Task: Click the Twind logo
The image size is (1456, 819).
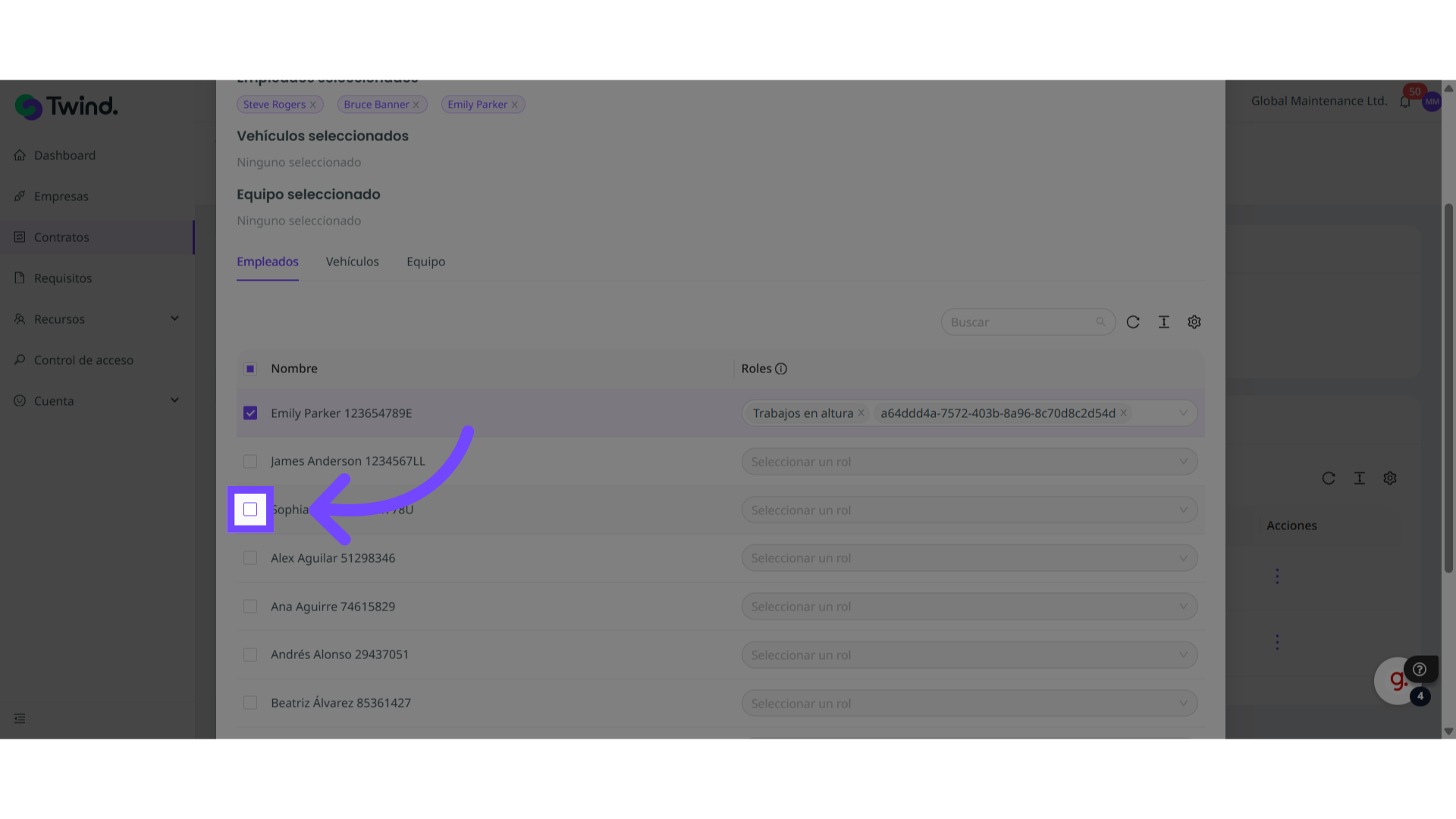Action: click(x=67, y=107)
